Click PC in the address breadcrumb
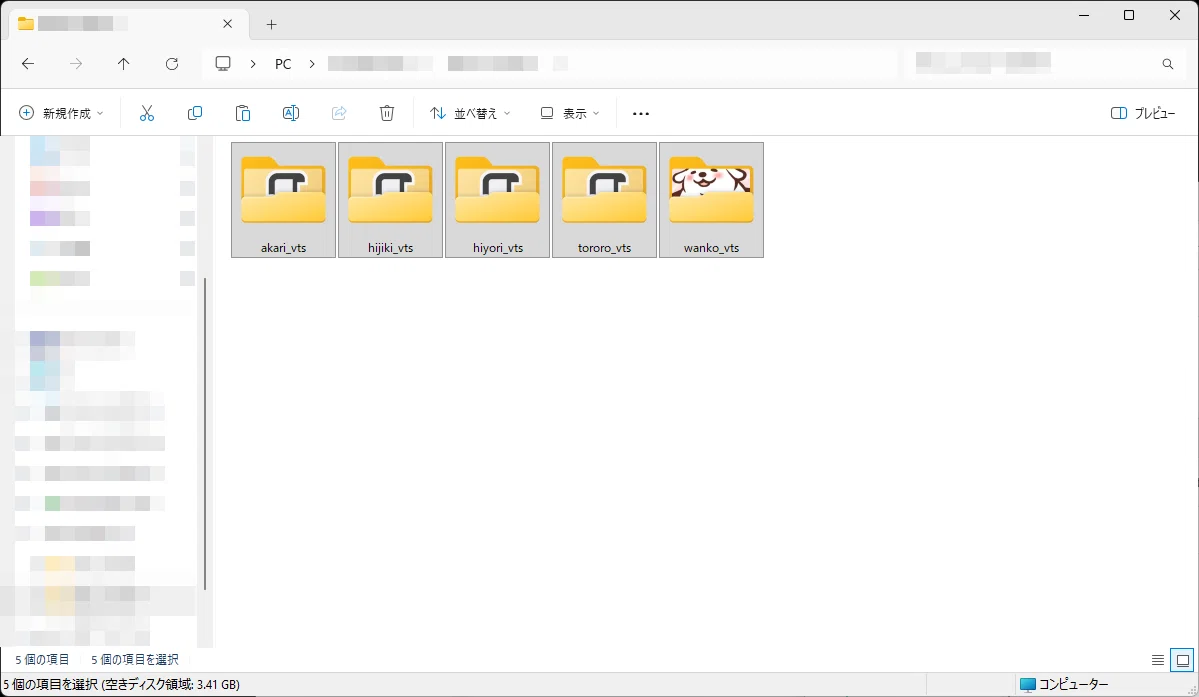The image size is (1199, 697). pyautogui.click(x=283, y=64)
